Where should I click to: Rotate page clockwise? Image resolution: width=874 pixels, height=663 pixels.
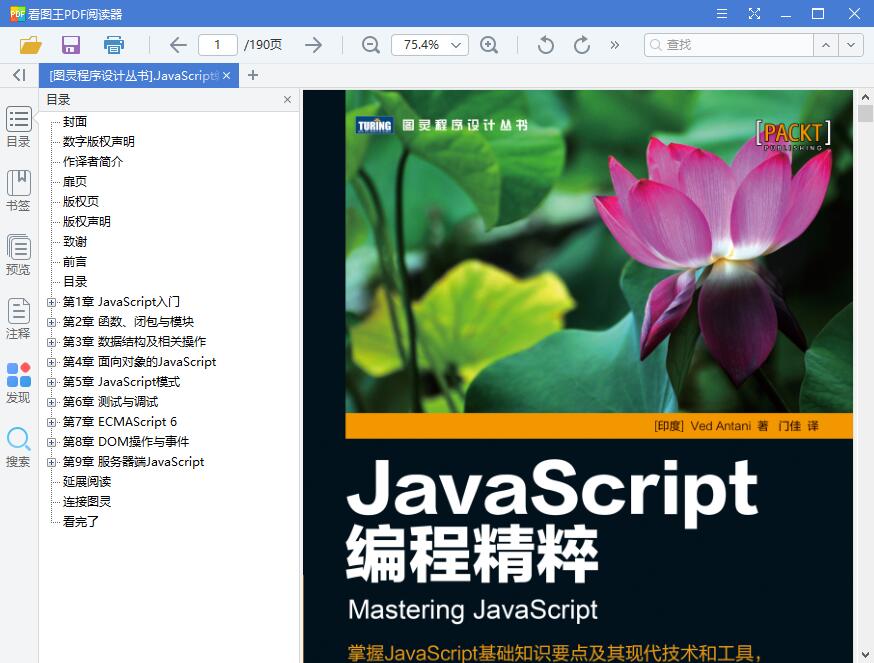(581, 45)
